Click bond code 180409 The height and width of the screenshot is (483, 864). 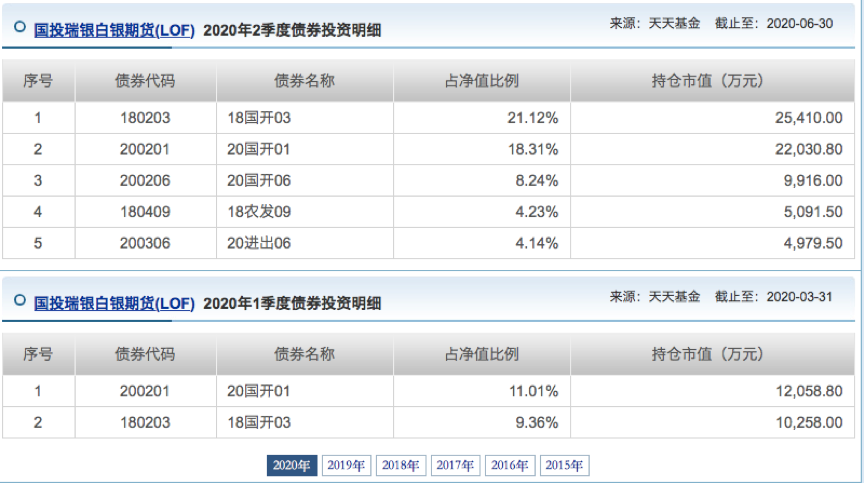pyautogui.click(x=145, y=212)
